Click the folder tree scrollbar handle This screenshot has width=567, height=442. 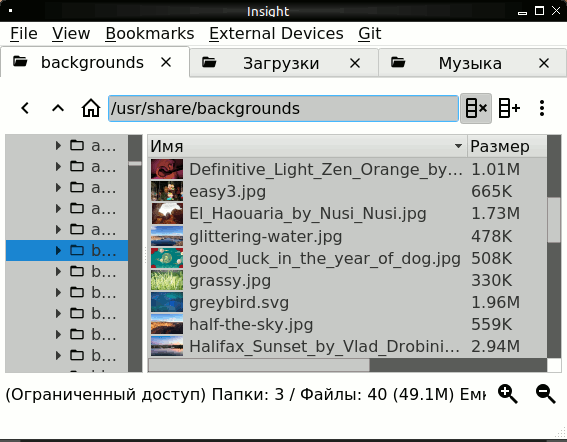click(135, 163)
